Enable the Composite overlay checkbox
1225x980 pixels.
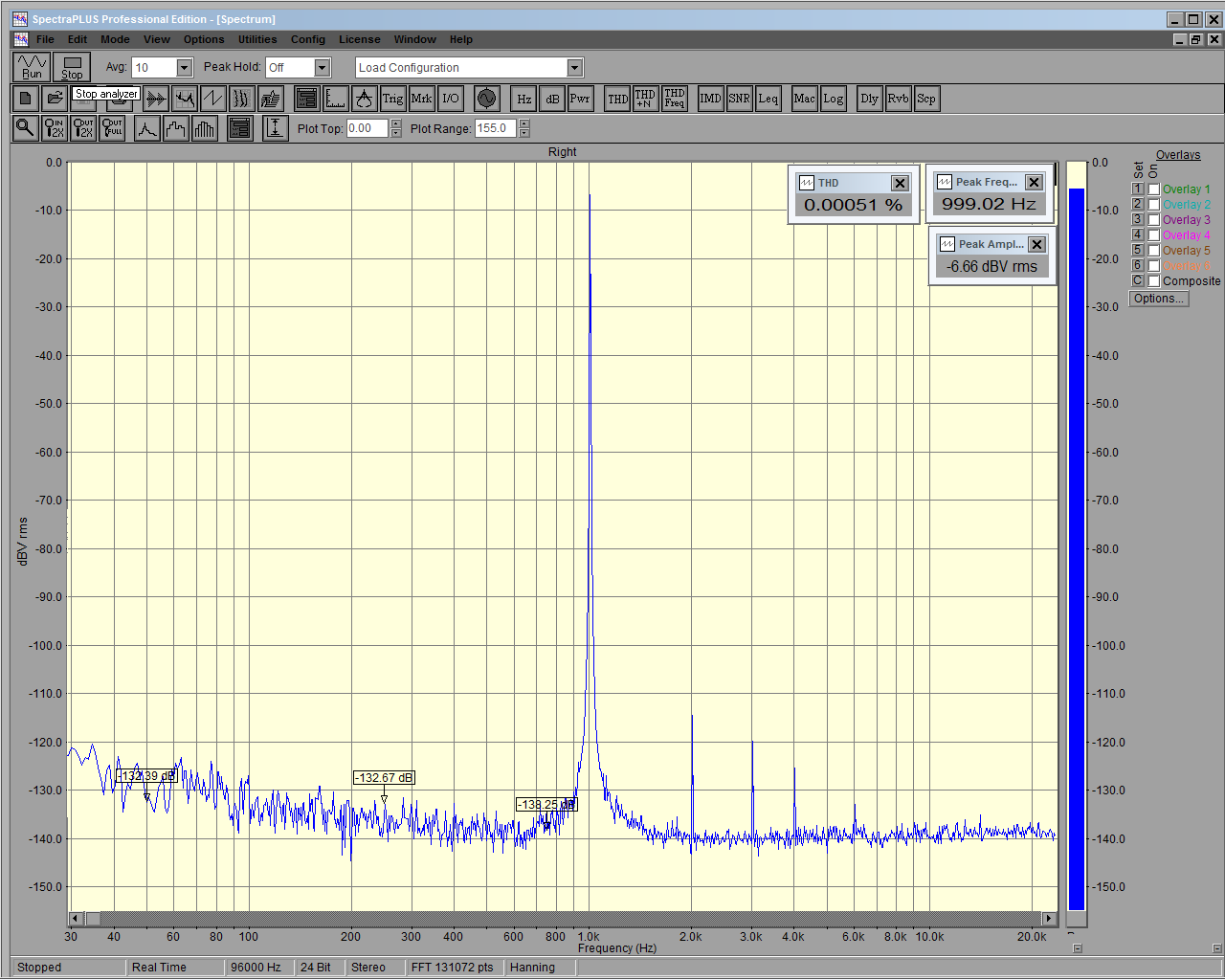pyautogui.click(x=1154, y=281)
